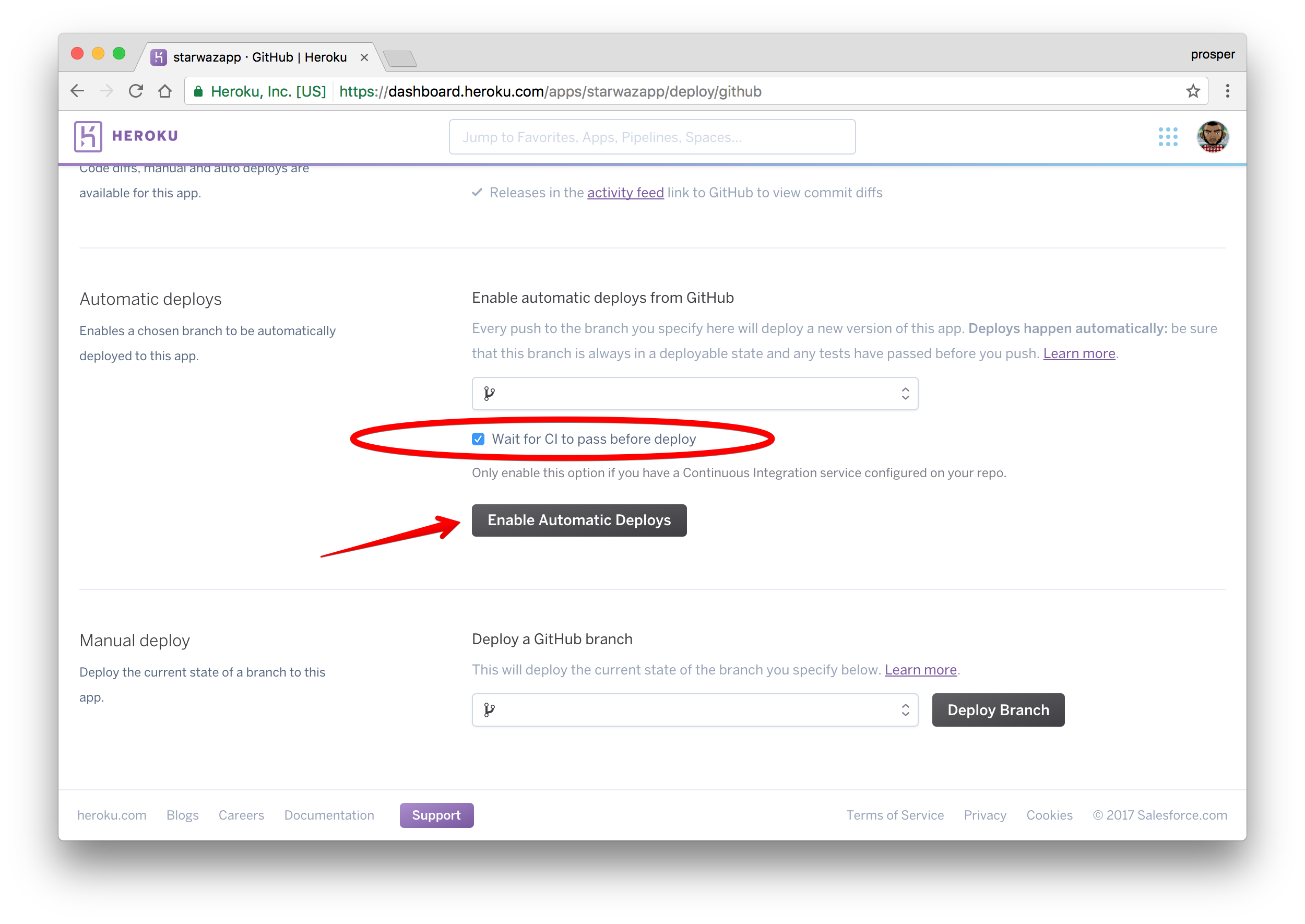Image resolution: width=1305 pixels, height=924 pixels.
Task: Open the user avatar account menu
Action: click(1212, 137)
